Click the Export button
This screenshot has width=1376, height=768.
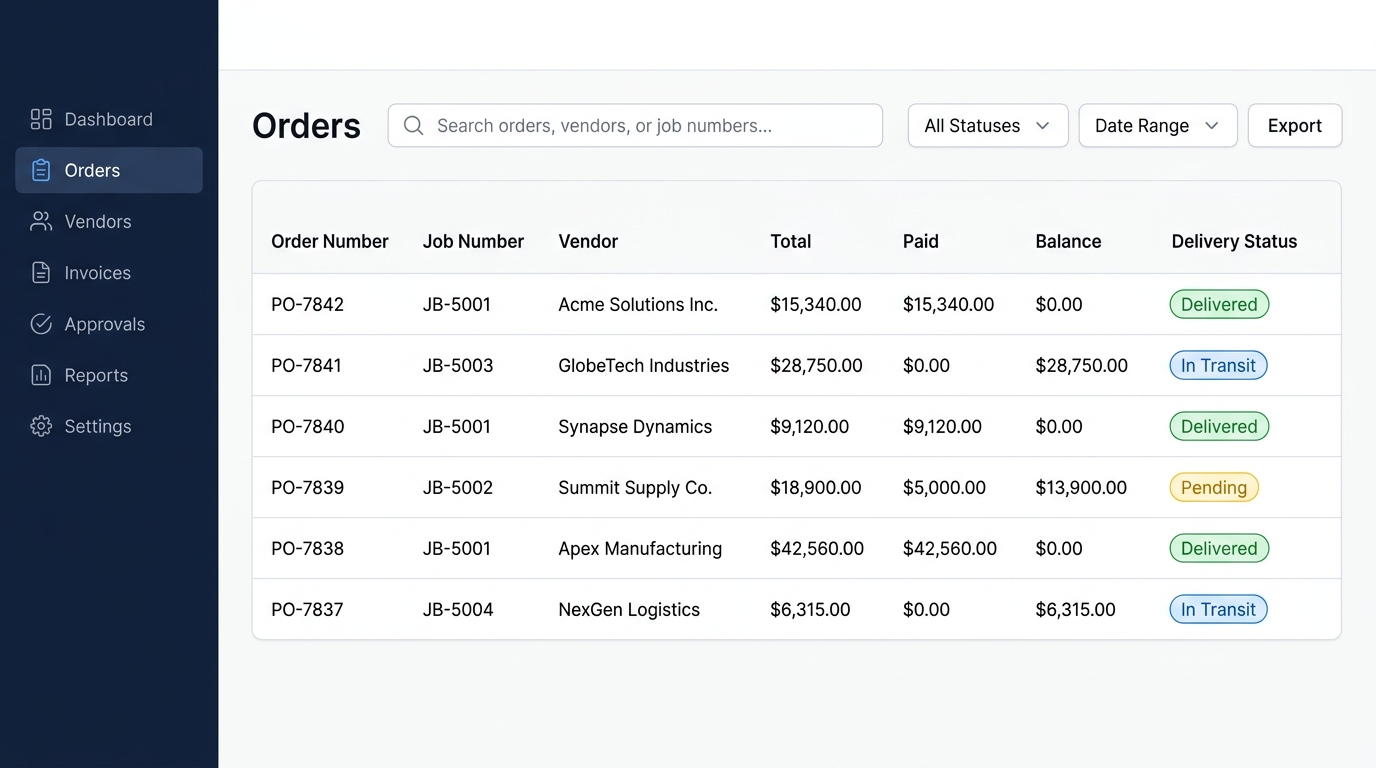click(1295, 125)
